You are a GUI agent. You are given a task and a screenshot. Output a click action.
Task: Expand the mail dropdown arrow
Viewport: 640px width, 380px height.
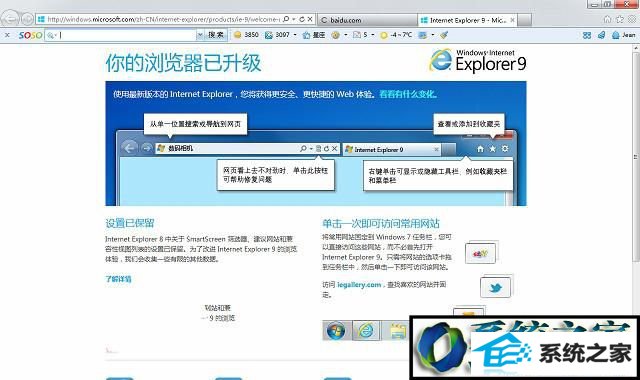373,35
